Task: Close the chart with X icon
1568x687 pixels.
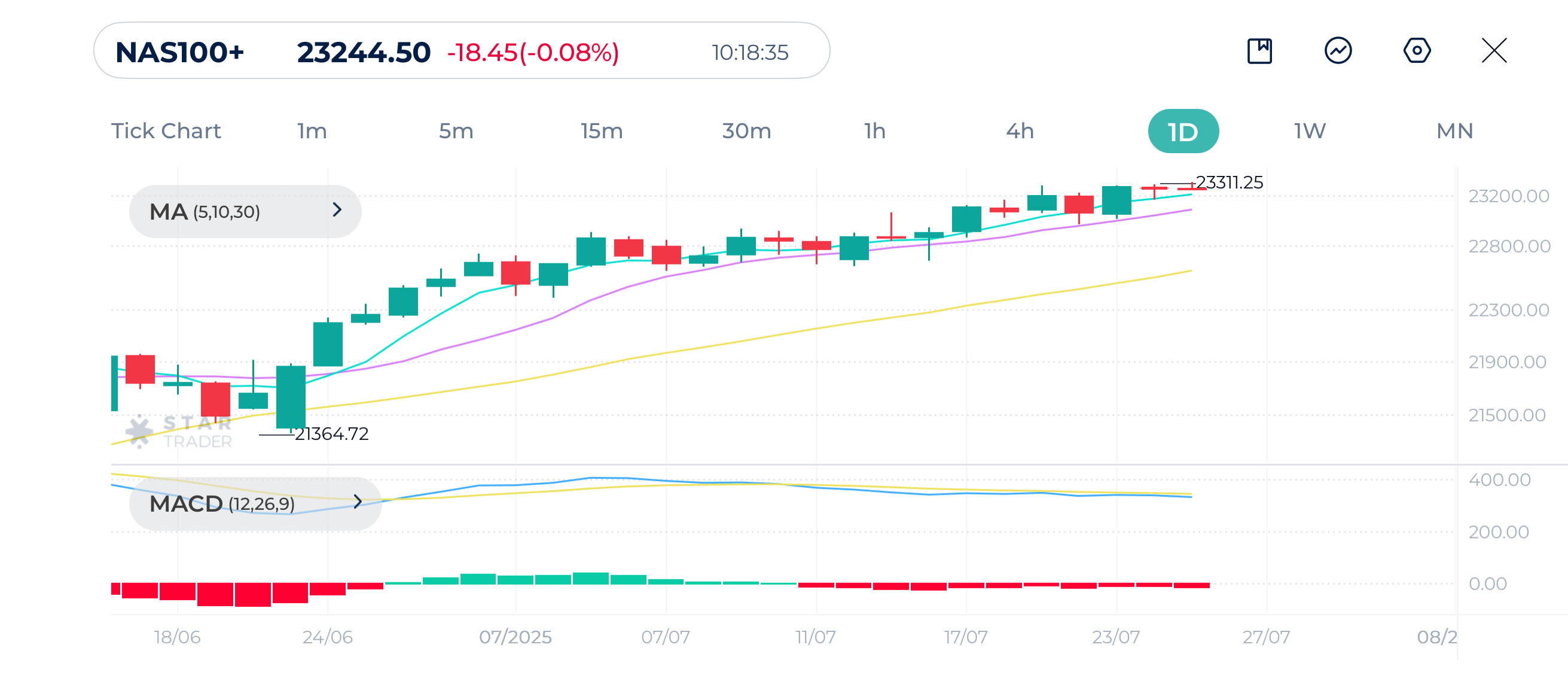Action: [x=1494, y=51]
